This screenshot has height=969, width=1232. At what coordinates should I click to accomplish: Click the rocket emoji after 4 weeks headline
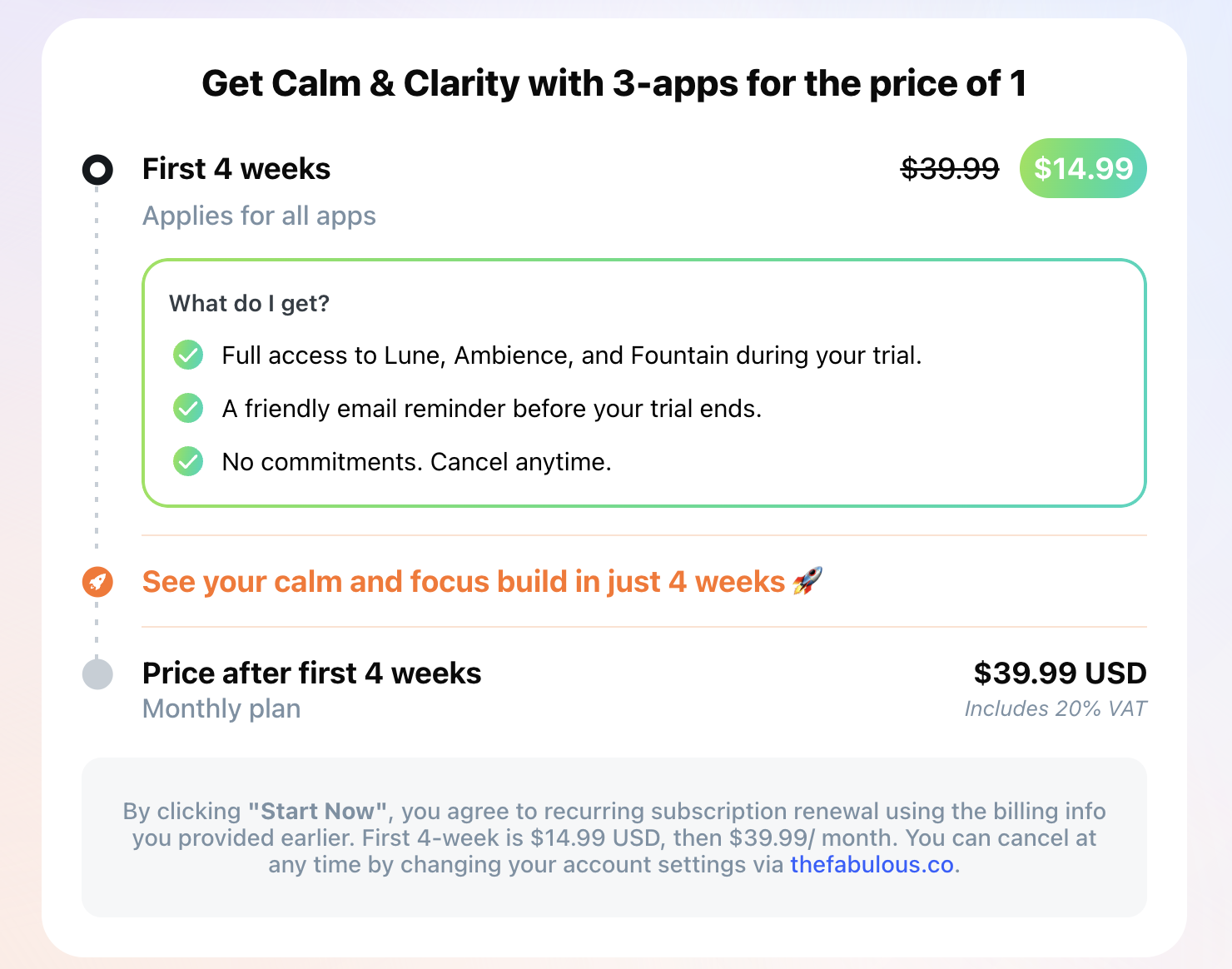coord(807,580)
